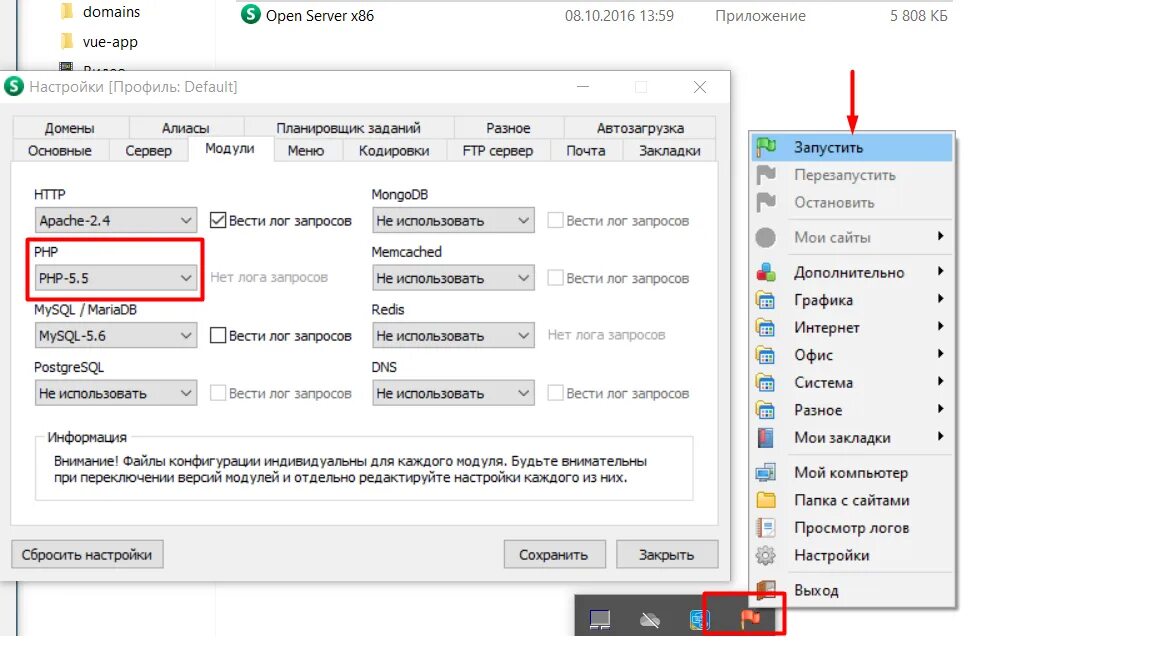The height and width of the screenshot is (648, 1152).
Task: Click the yellow folder icon for Папка с сайтами
Action: point(766,500)
